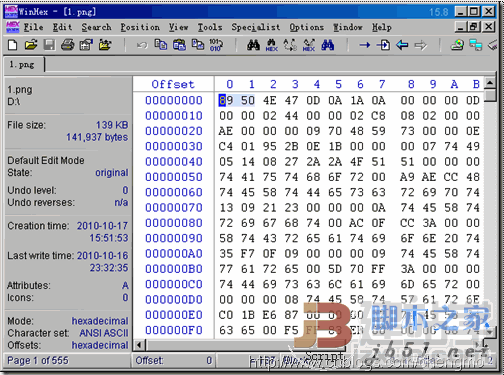Open file properties icon in toolbar
The image size is (504, 375).
point(86,44)
